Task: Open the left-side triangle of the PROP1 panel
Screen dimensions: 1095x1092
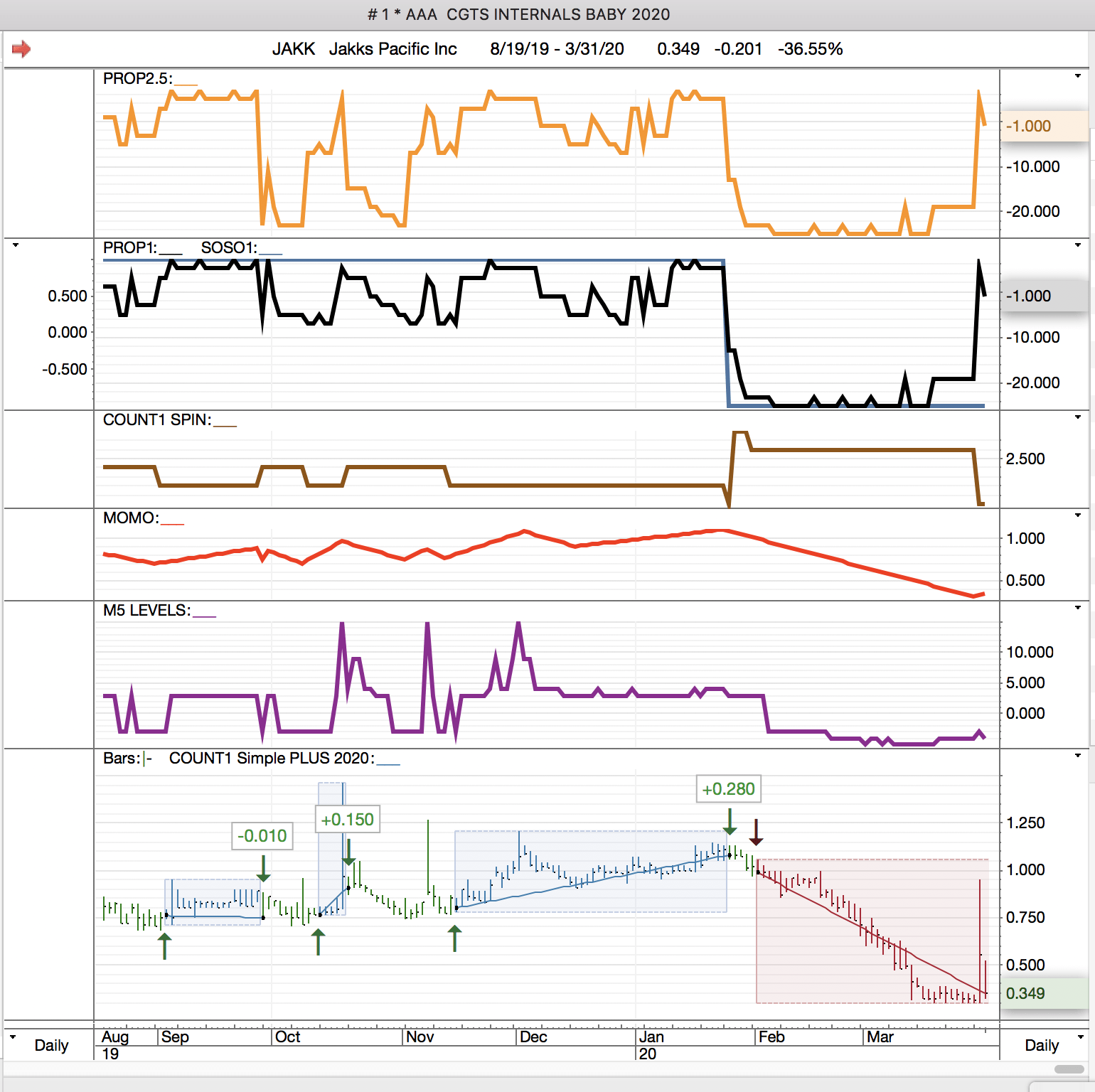Action: 16,245
